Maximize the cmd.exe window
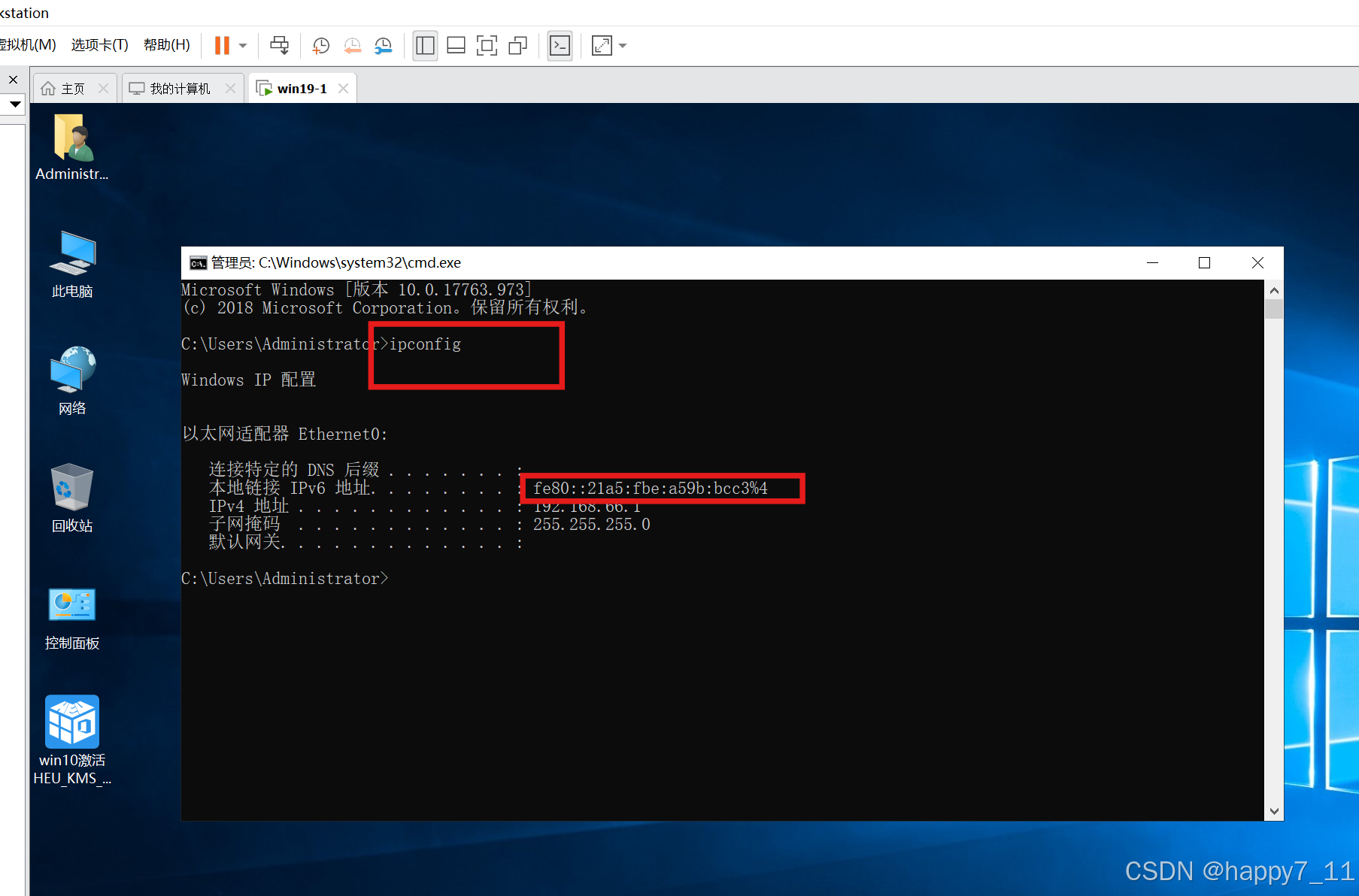 coord(1204,263)
